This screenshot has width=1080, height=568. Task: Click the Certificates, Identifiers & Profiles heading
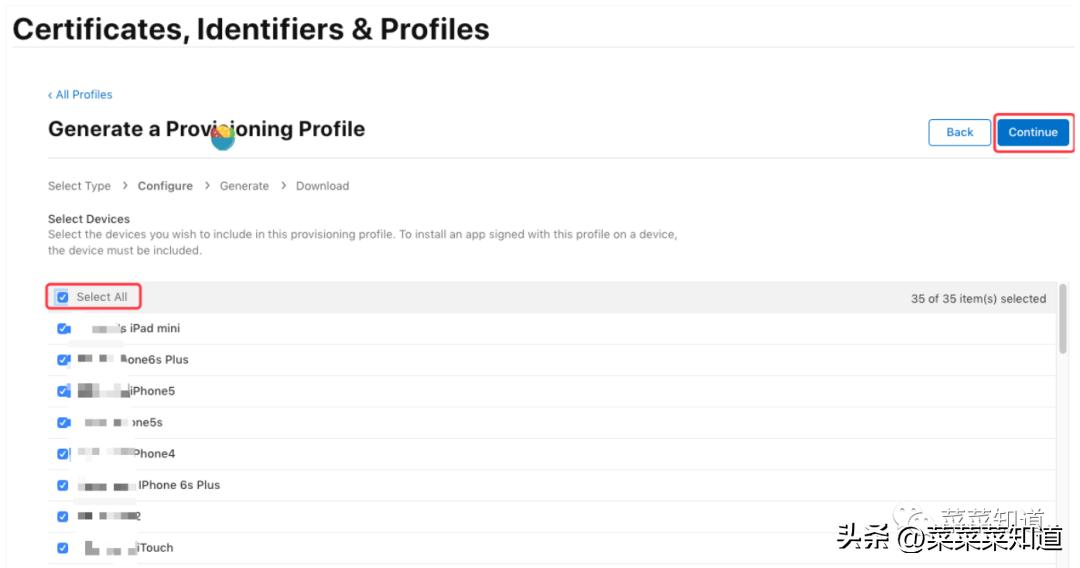(251, 29)
